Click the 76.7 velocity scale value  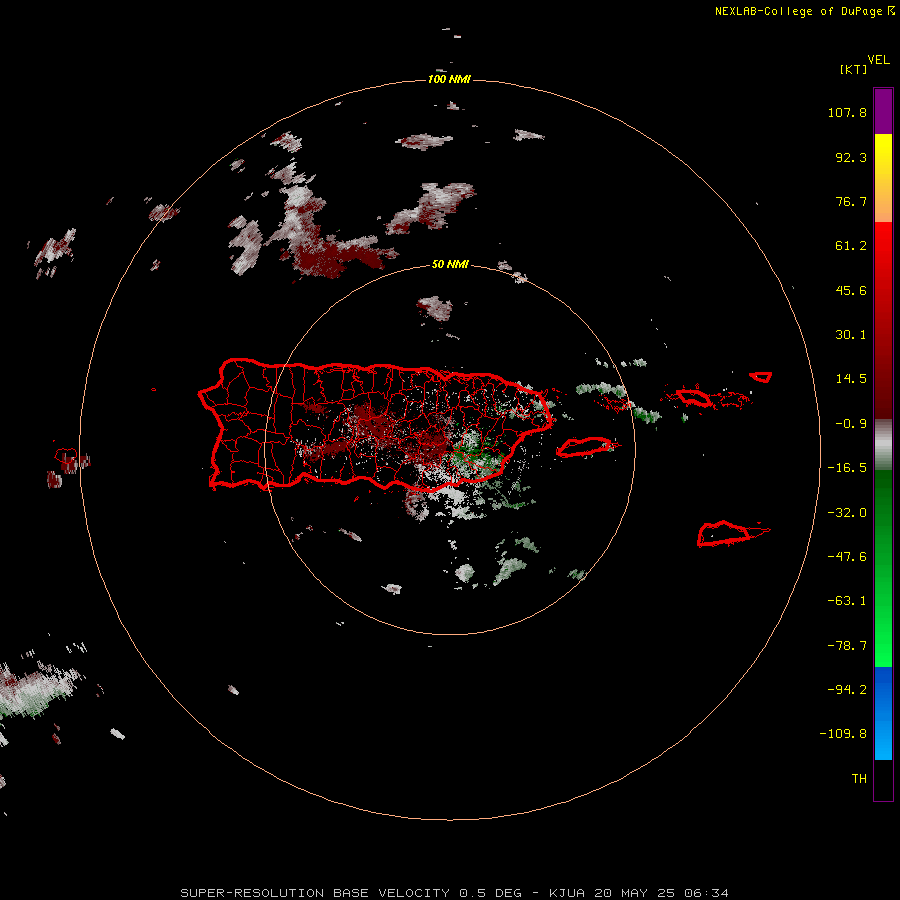[x=851, y=201]
